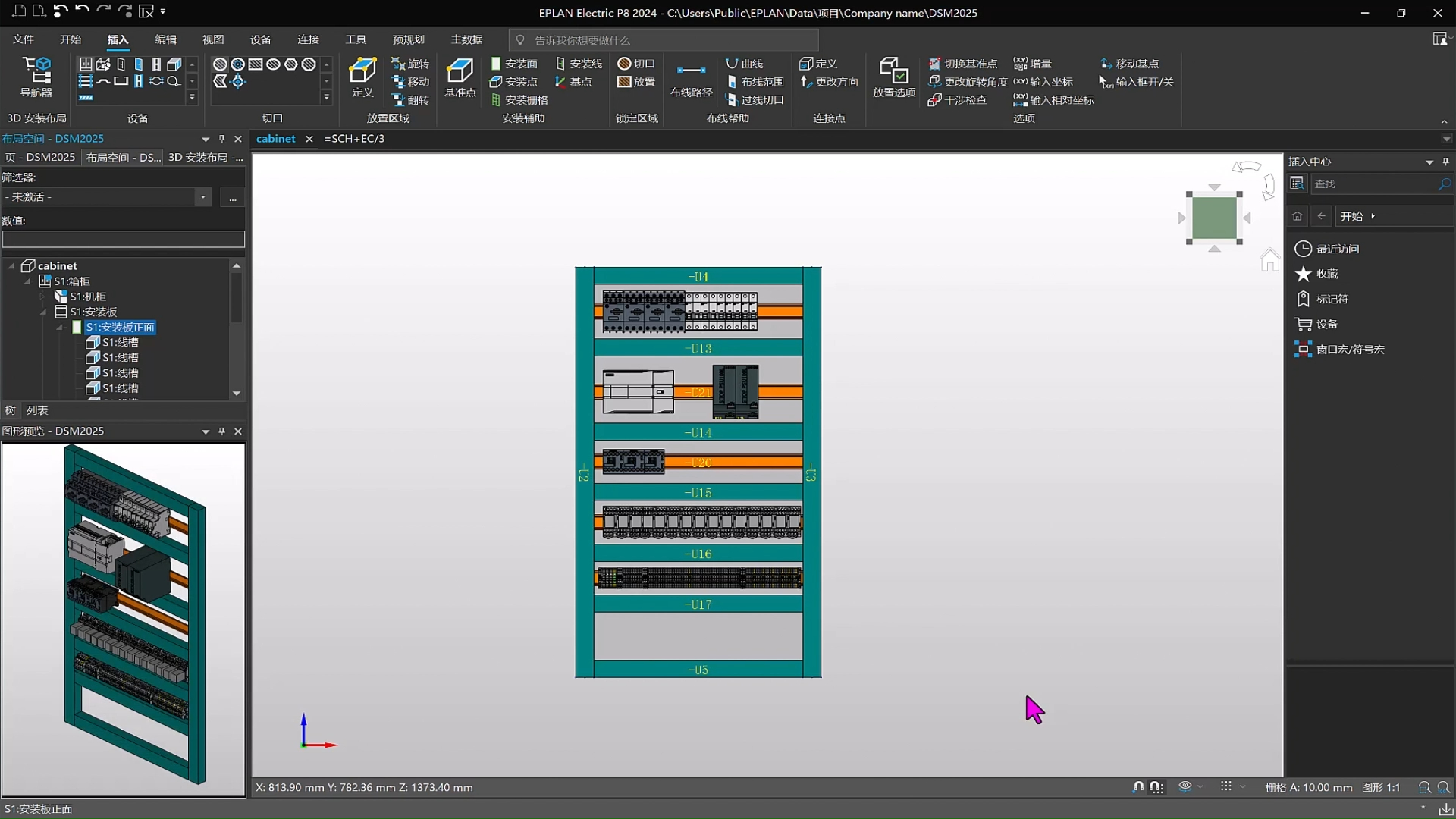
Task: Click the 定义 placement area icon
Action: 362,77
